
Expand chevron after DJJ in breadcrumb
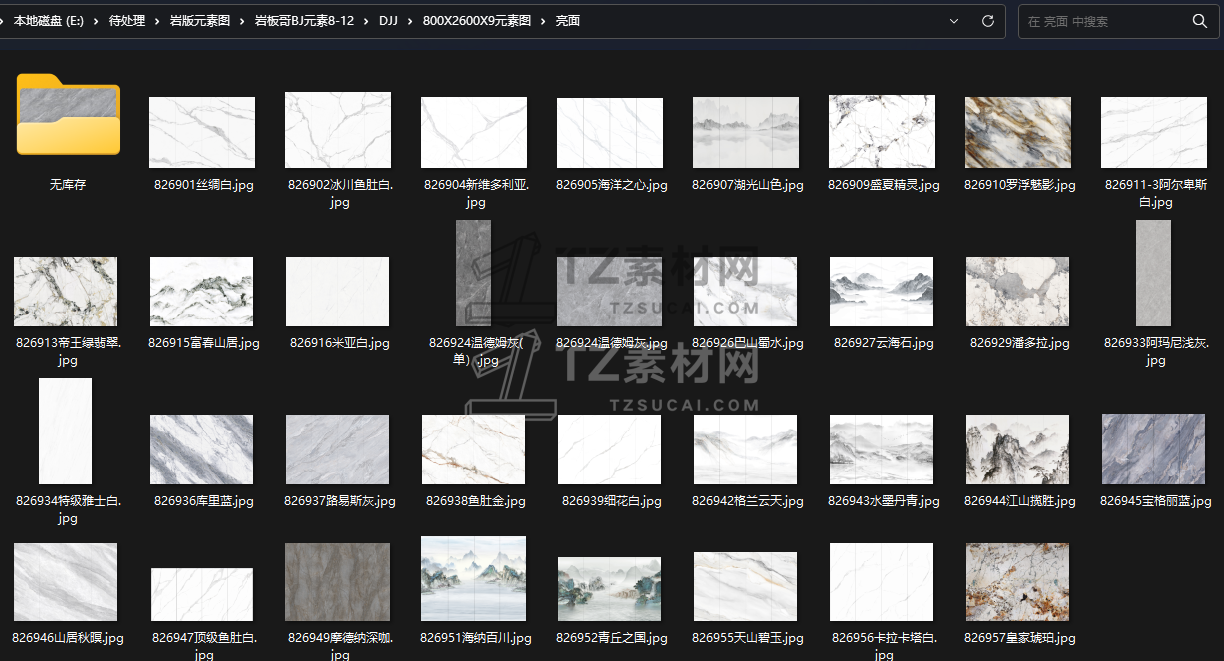pyautogui.click(x=409, y=21)
